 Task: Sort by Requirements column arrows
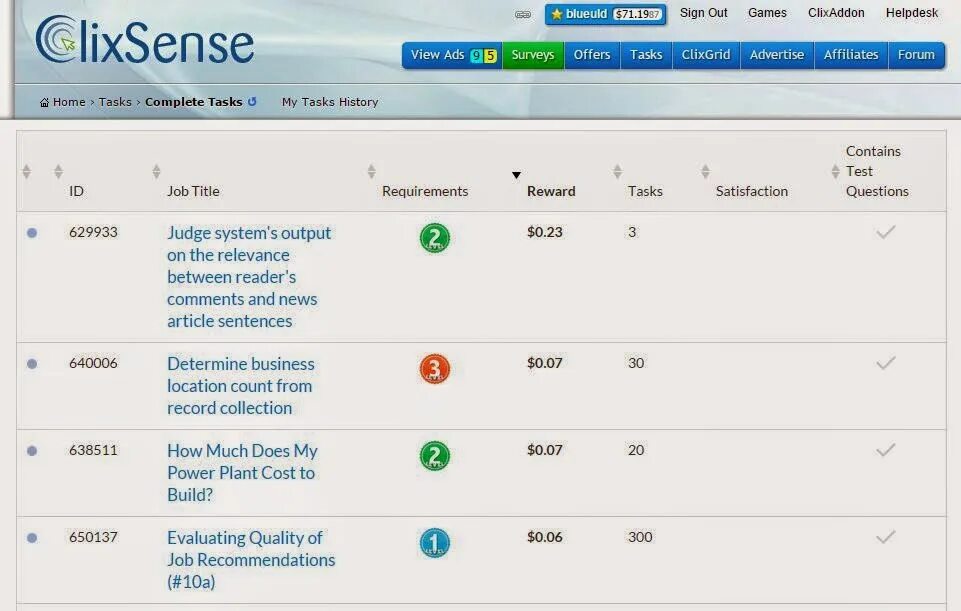[x=371, y=172]
